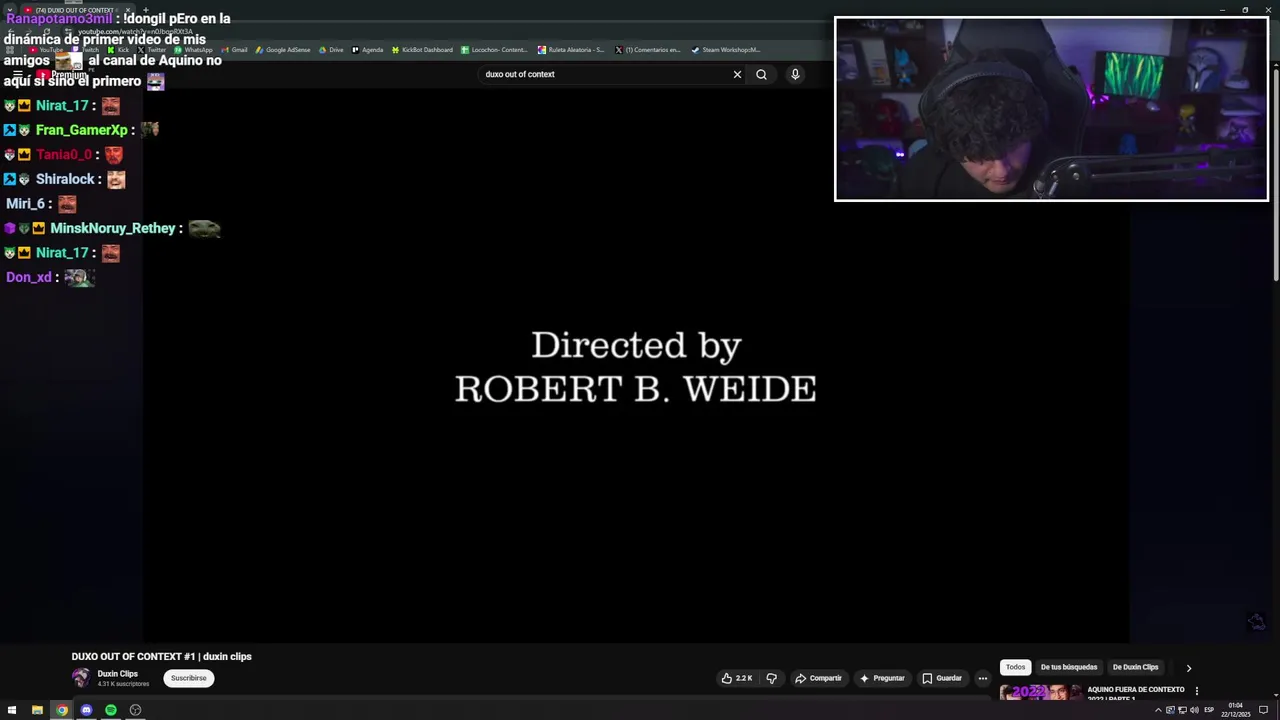Open Windows Start menu
This screenshot has height=720, width=1280.
point(12,710)
